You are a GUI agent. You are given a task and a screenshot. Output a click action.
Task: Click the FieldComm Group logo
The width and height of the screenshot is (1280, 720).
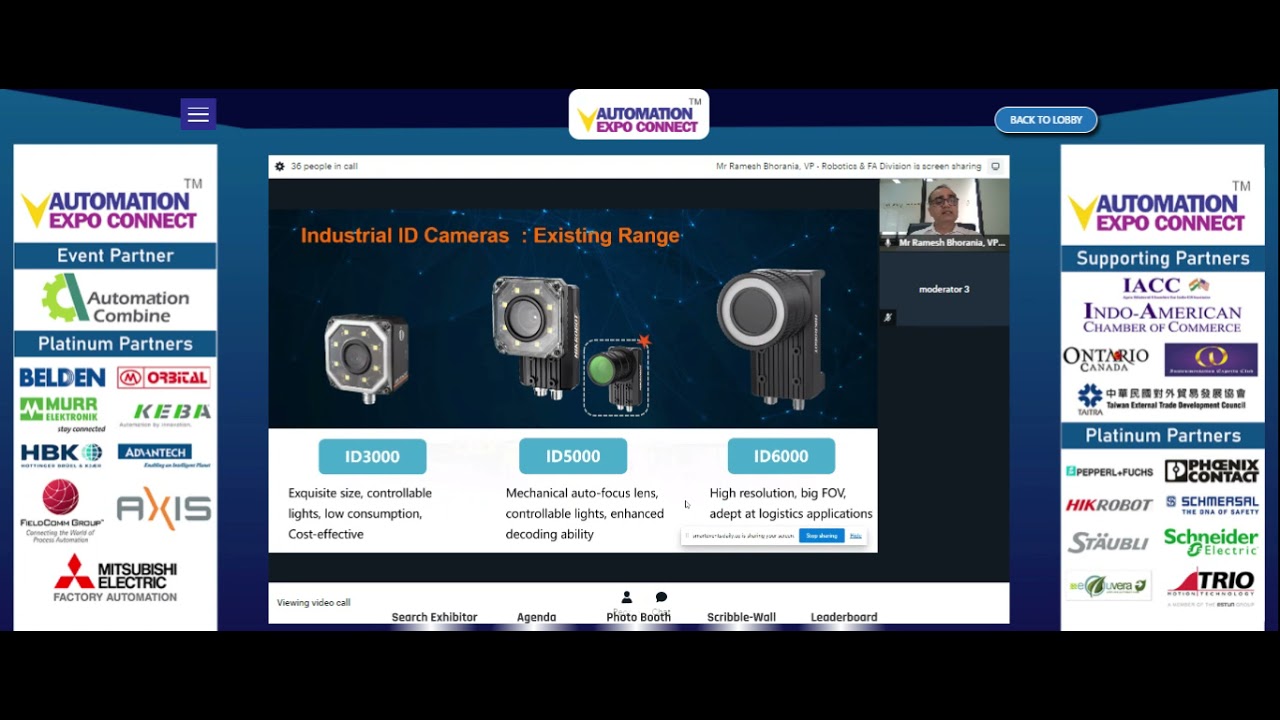pos(62,510)
